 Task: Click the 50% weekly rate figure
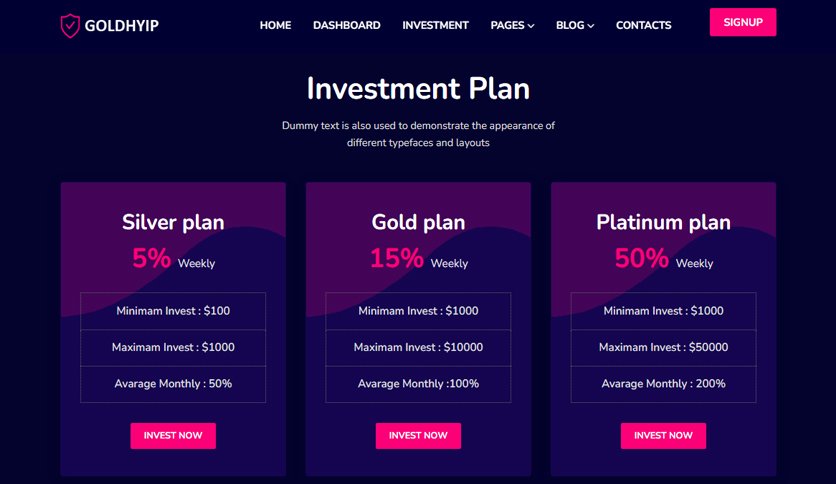tap(641, 259)
